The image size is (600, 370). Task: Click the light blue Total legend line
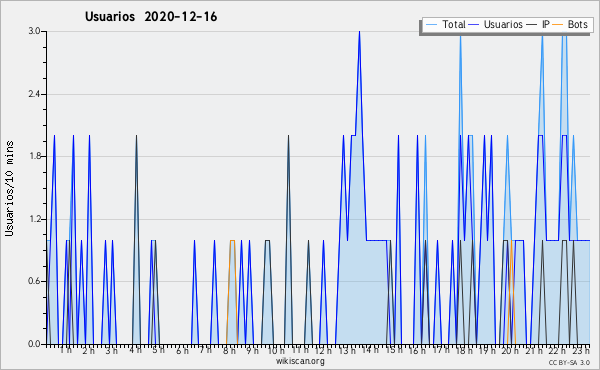[x=431, y=24]
